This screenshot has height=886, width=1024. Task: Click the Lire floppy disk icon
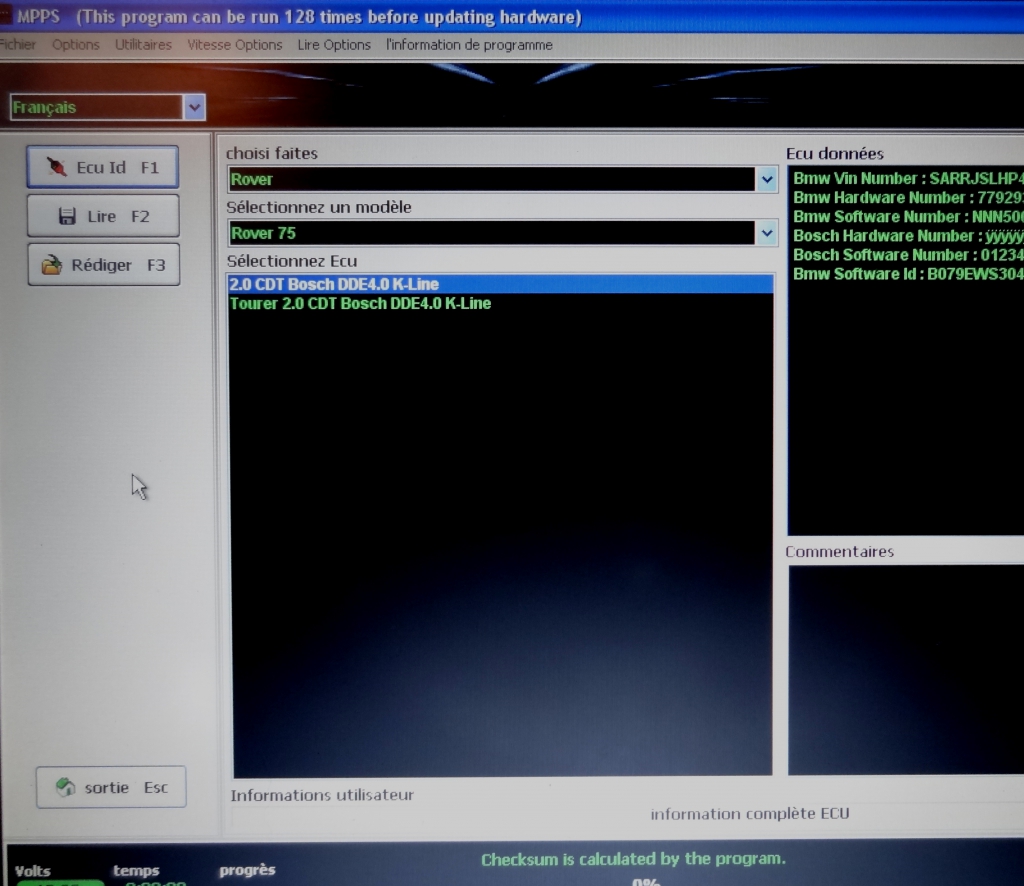67,216
